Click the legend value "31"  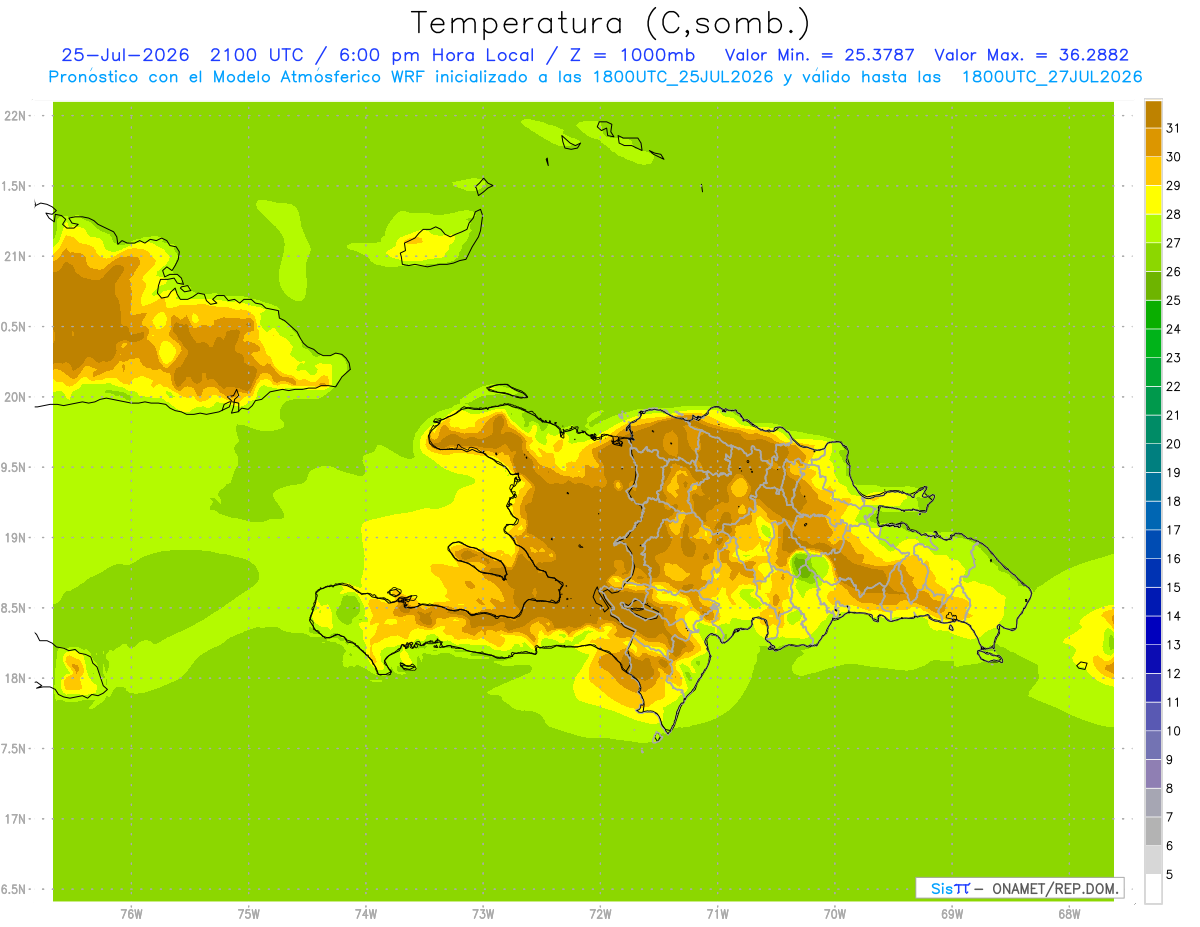pyautogui.click(x=1173, y=128)
